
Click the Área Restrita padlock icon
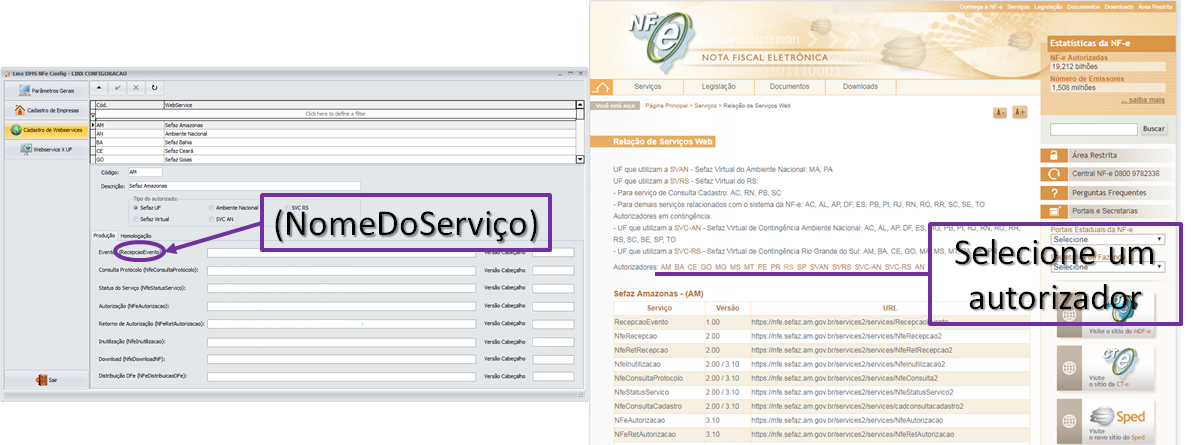[1054, 155]
